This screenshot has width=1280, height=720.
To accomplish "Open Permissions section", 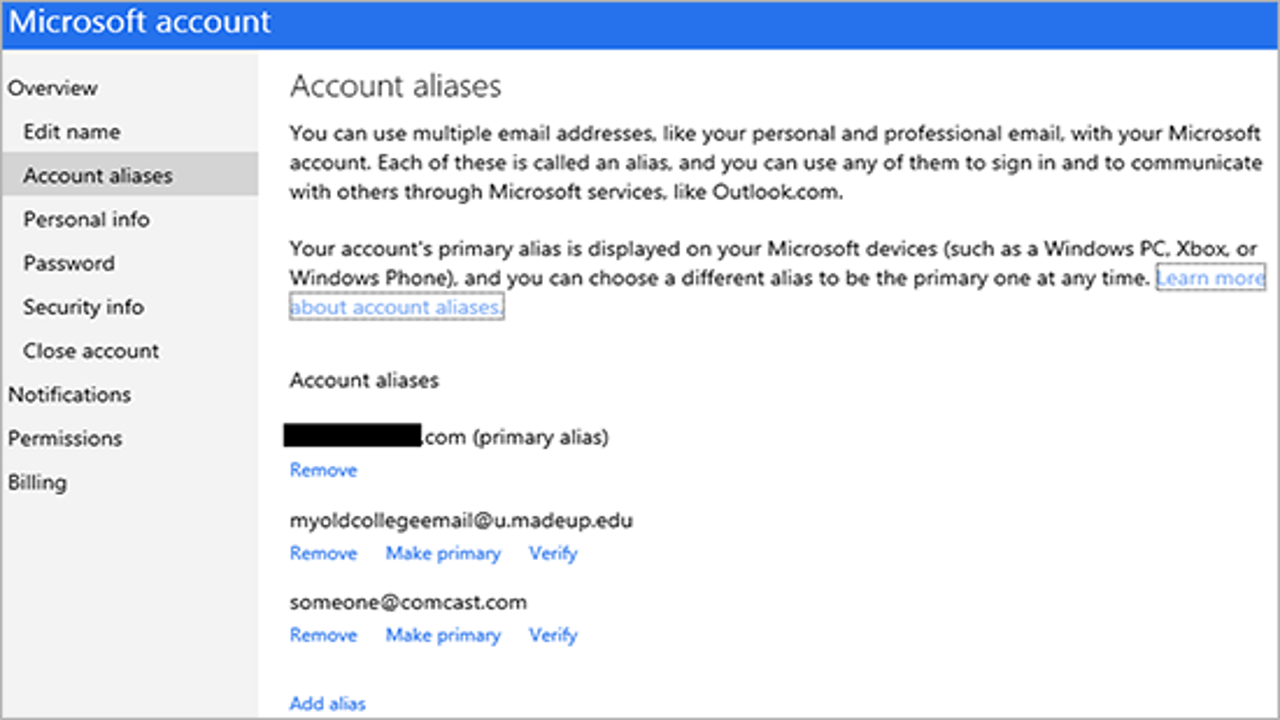I will pyautogui.click(x=65, y=438).
